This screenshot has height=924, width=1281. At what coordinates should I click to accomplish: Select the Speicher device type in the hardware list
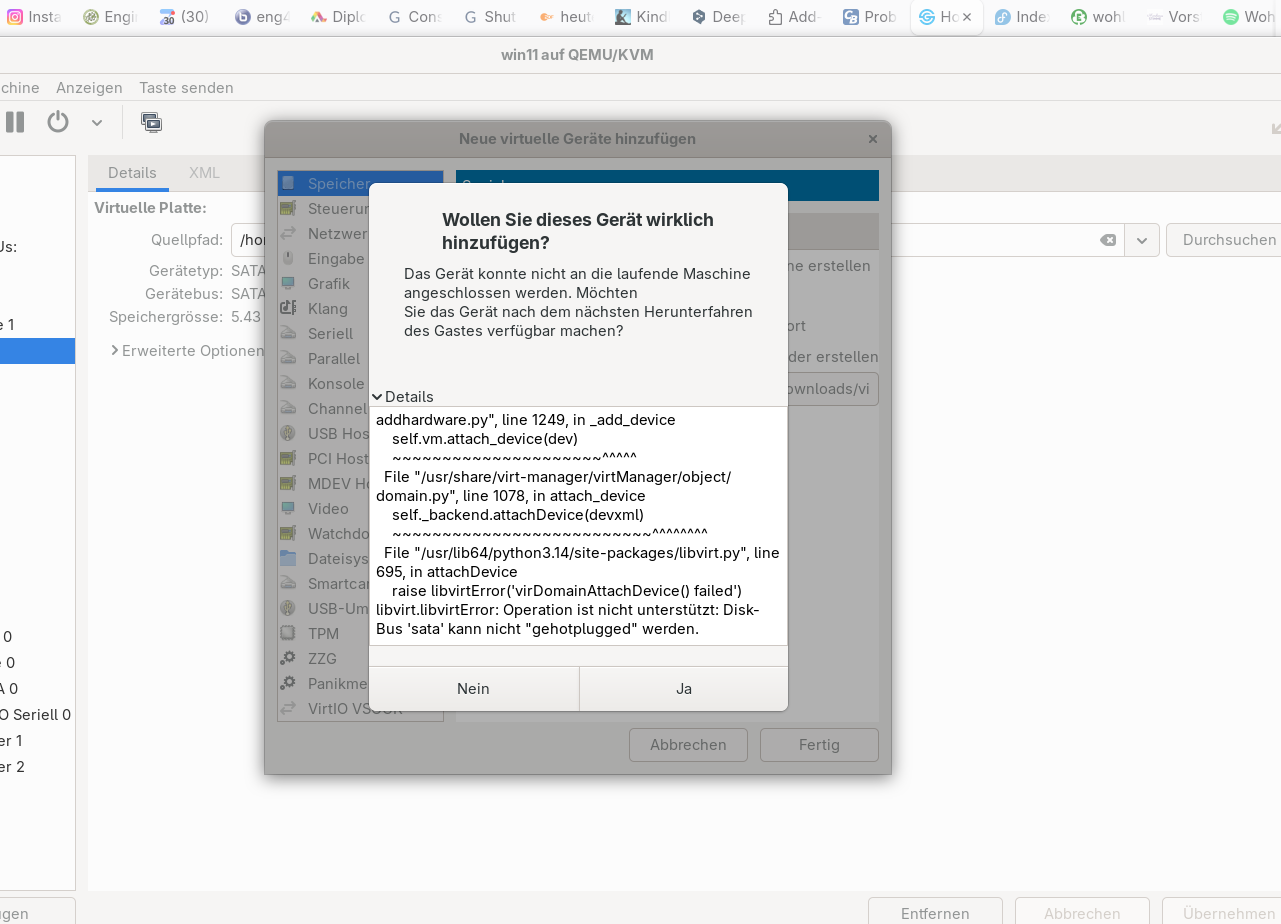(x=360, y=183)
